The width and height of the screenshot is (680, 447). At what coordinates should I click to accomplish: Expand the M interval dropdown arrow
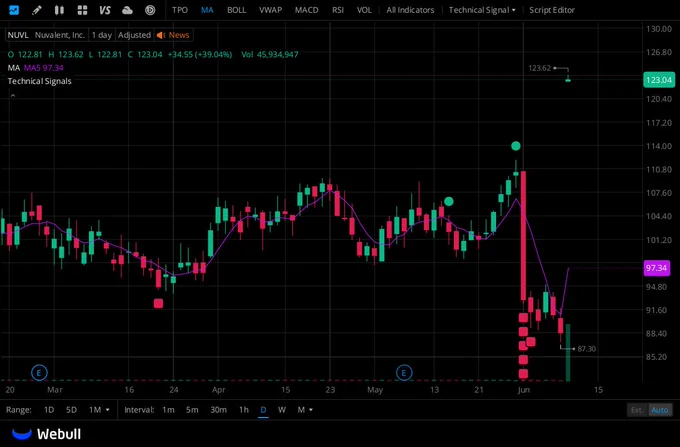point(311,410)
